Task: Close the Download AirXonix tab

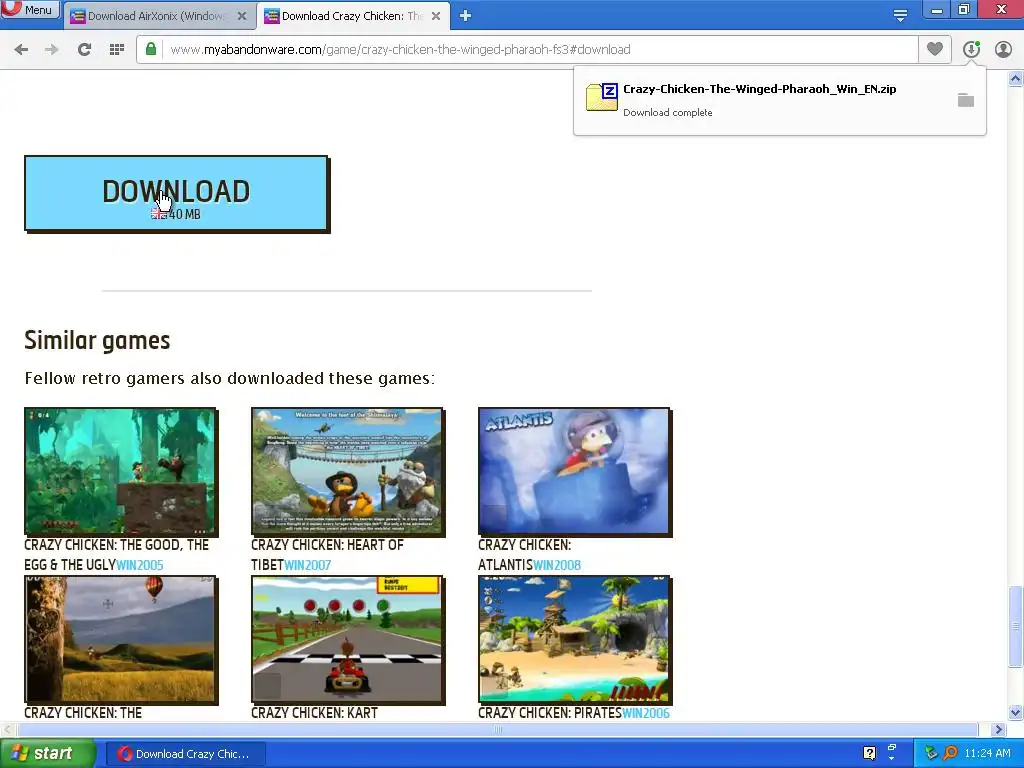Action: (x=242, y=16)
